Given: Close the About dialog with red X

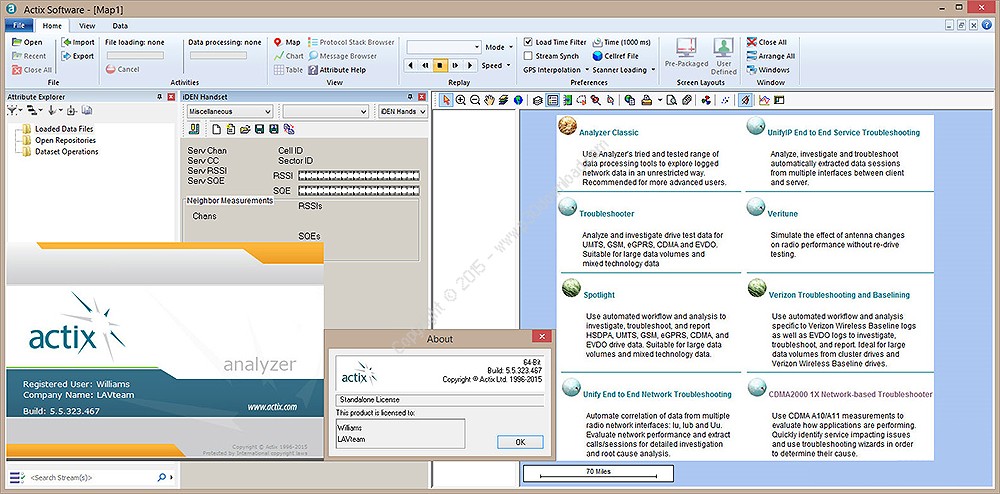Looking at the screenshot, I should point(541,337).
